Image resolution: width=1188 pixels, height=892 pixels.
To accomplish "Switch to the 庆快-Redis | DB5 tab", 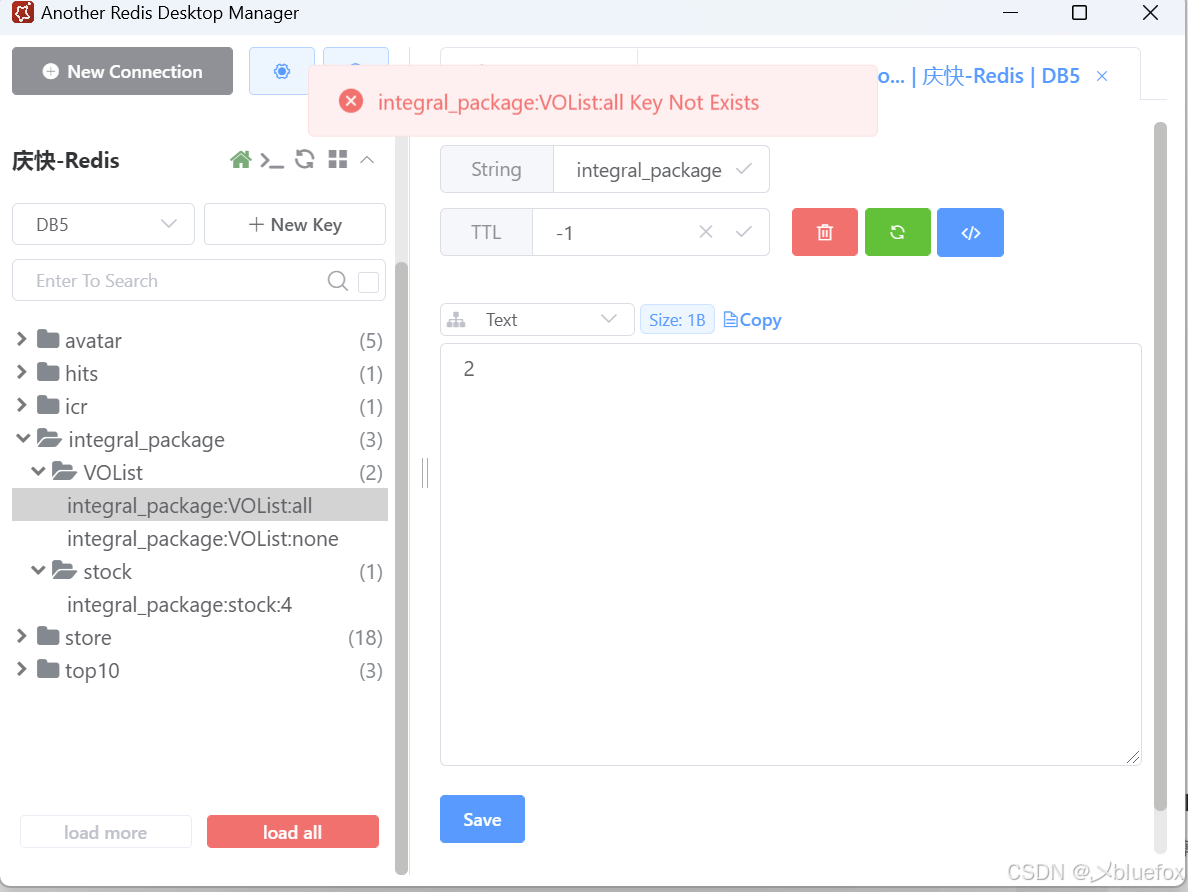I will pyautogui.click(x=979, y=76).
